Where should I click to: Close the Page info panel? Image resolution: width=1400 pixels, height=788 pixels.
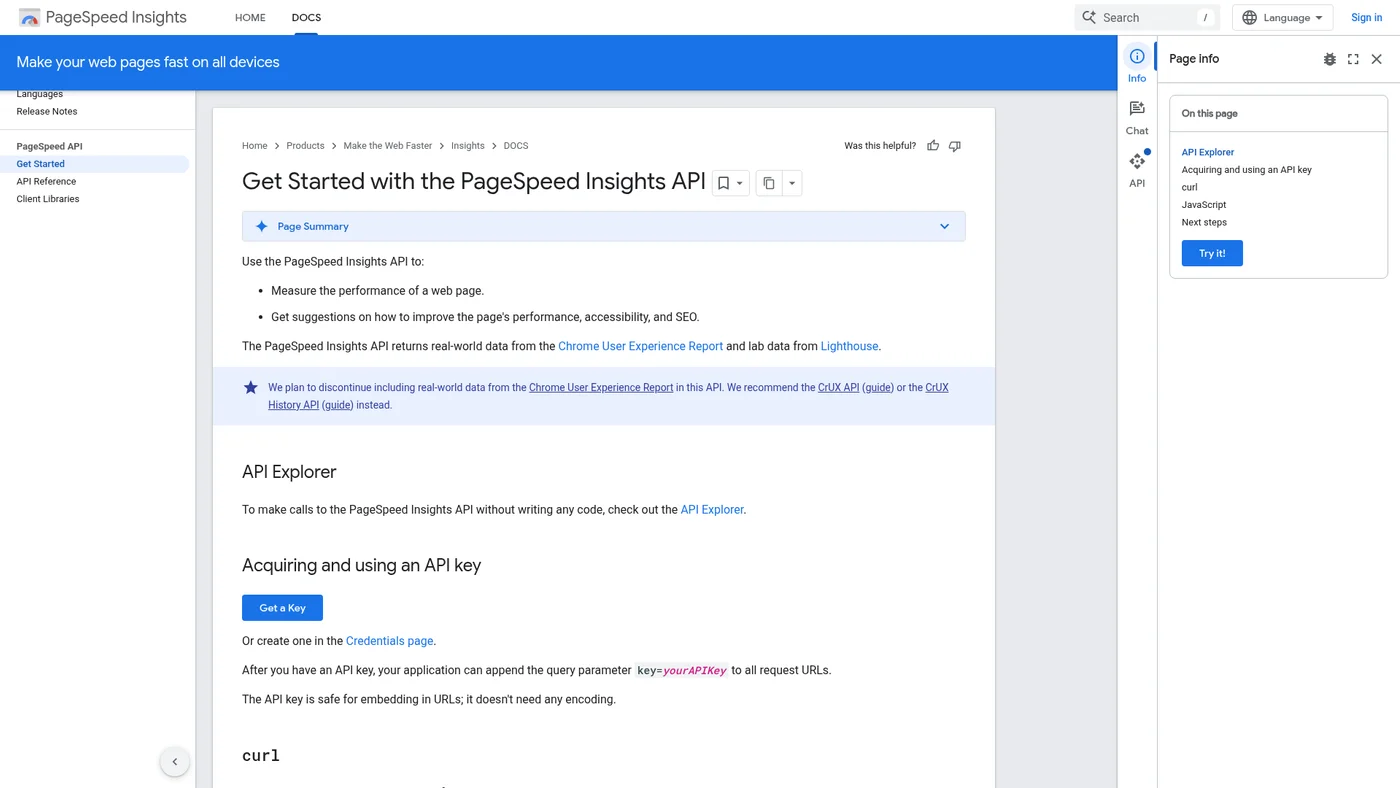[1377, 59]
